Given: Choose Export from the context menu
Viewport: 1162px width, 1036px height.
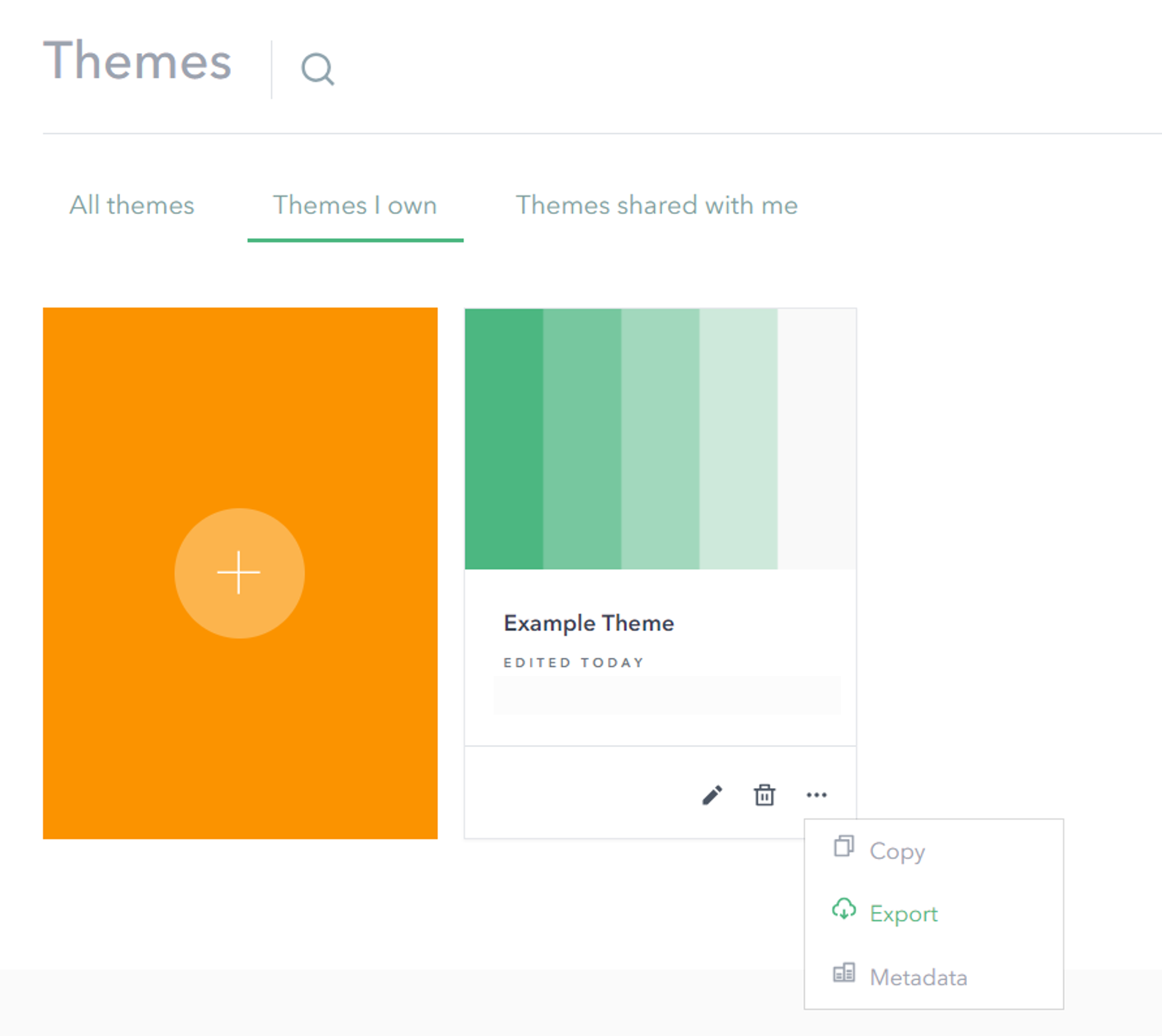Looking at the screenshot, I should [x=904, y=914].
